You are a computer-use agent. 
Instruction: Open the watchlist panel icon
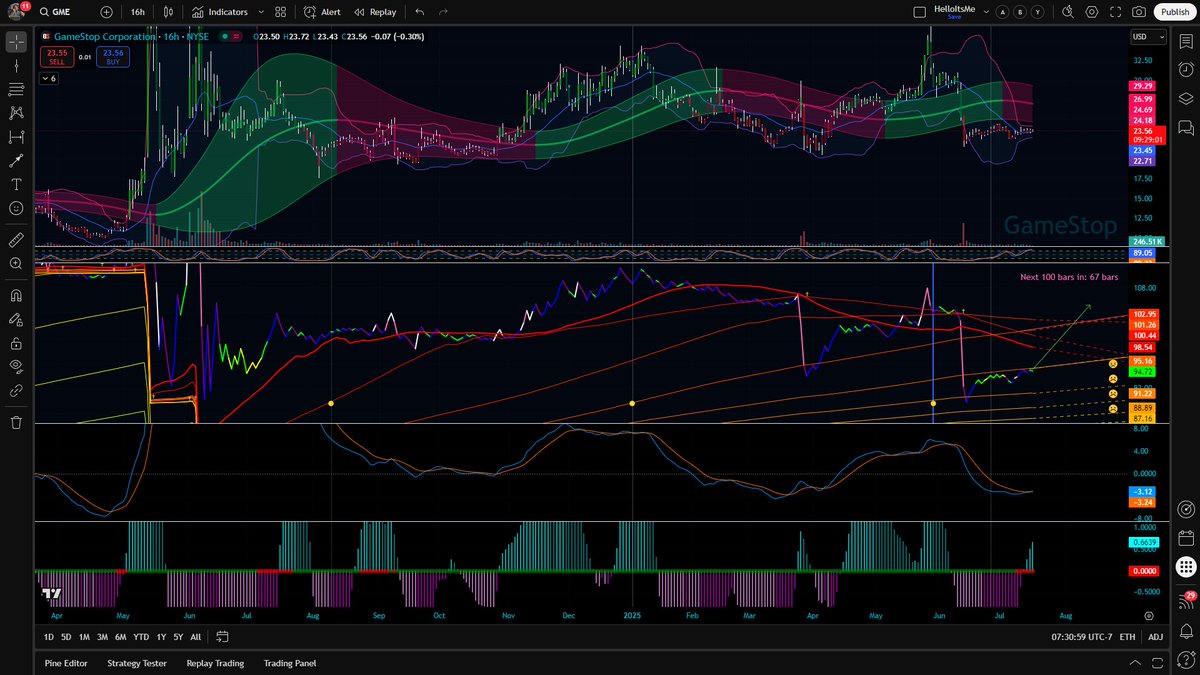[x=1186, y=42]
